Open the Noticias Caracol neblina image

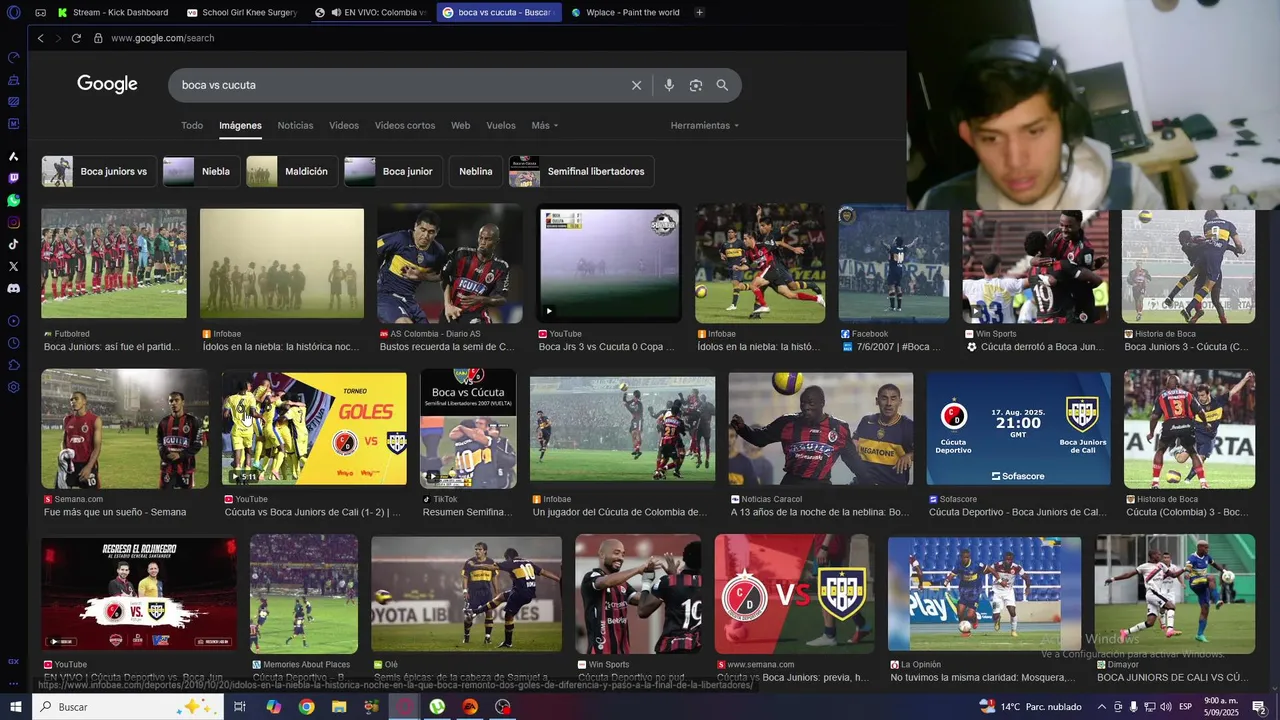click(x=820, y=430)
